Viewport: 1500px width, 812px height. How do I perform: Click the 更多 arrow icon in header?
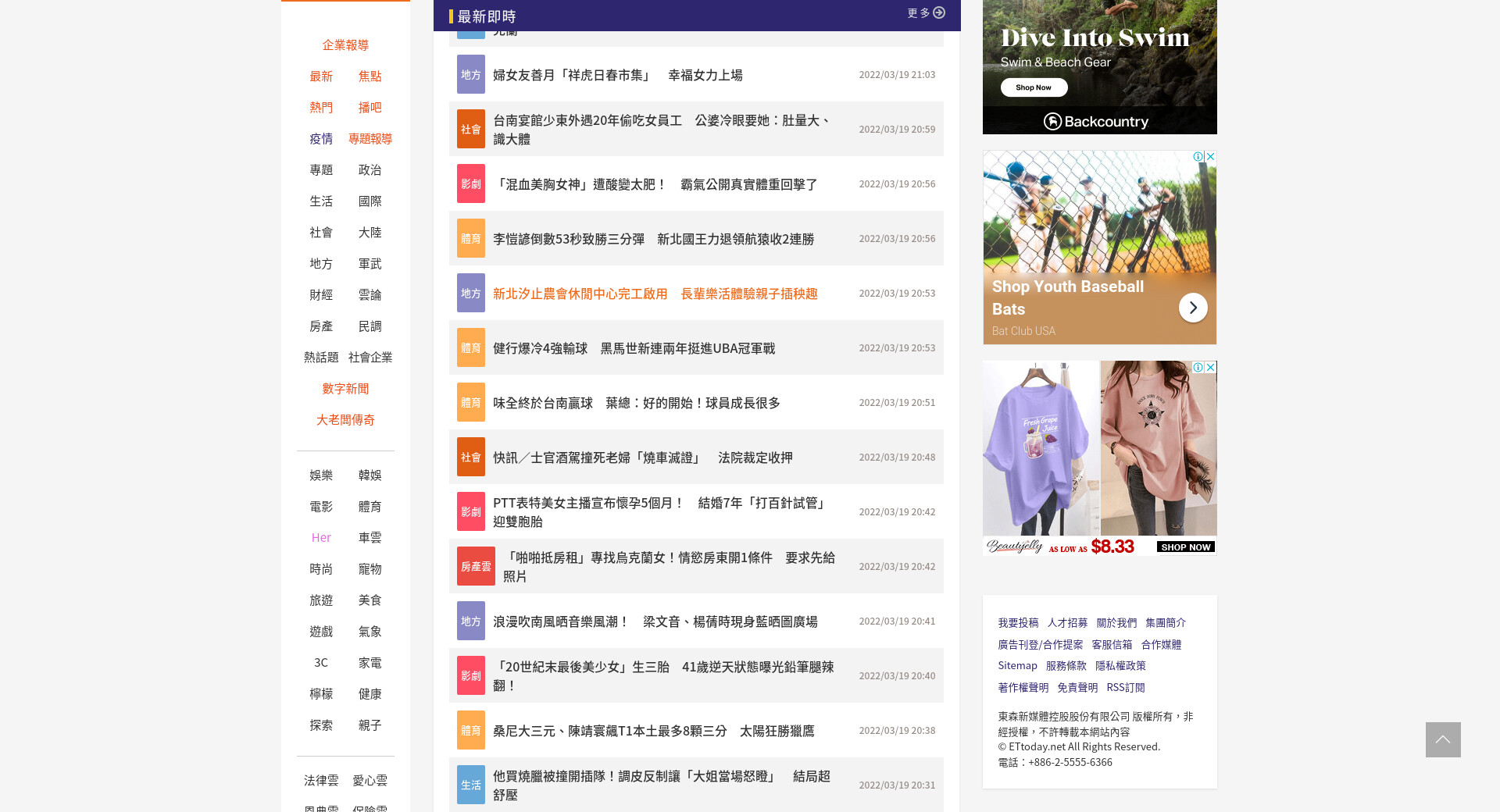click(x=939, y=12)
